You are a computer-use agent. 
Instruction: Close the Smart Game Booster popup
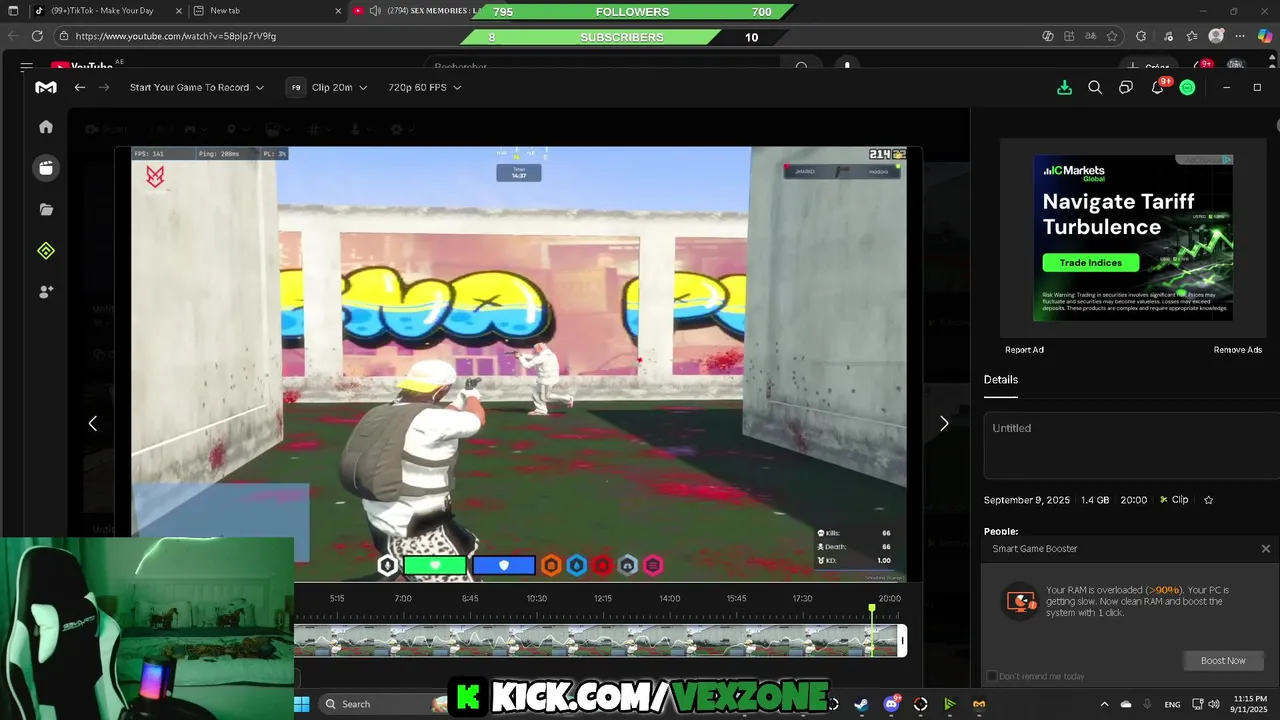point(1266,549)
